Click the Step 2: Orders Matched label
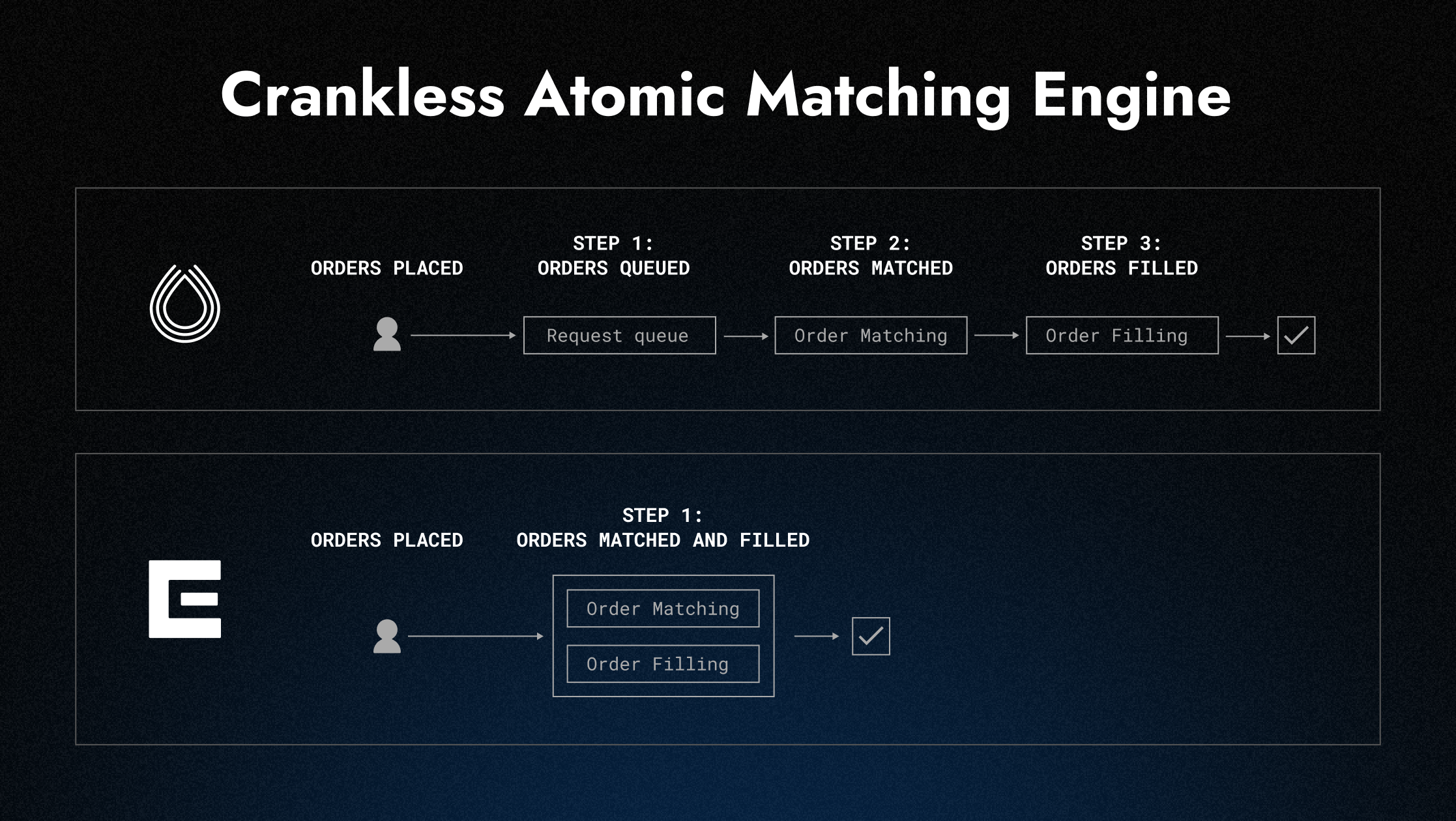1456x821 pixels. (x=871, y=256)
